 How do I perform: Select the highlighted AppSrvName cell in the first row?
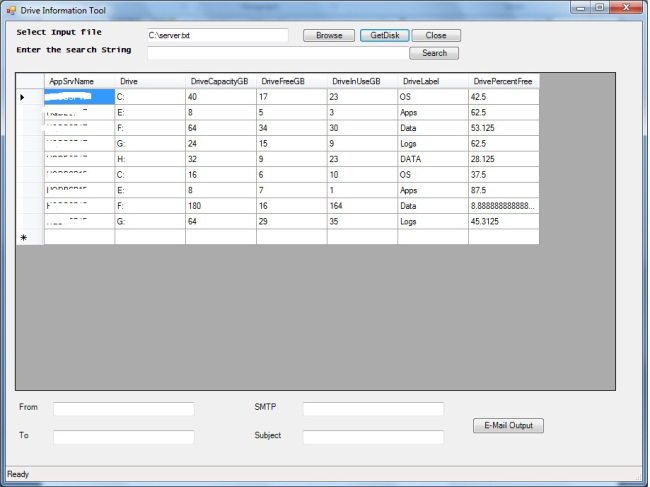tap(79, 97)
